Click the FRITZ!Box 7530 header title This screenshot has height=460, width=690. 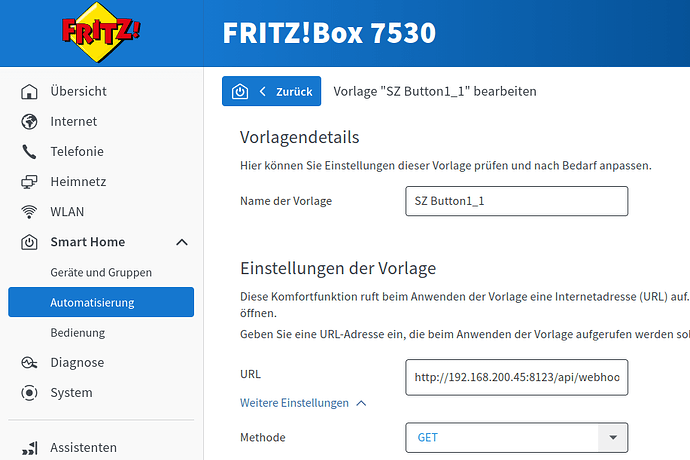[329, 33]
